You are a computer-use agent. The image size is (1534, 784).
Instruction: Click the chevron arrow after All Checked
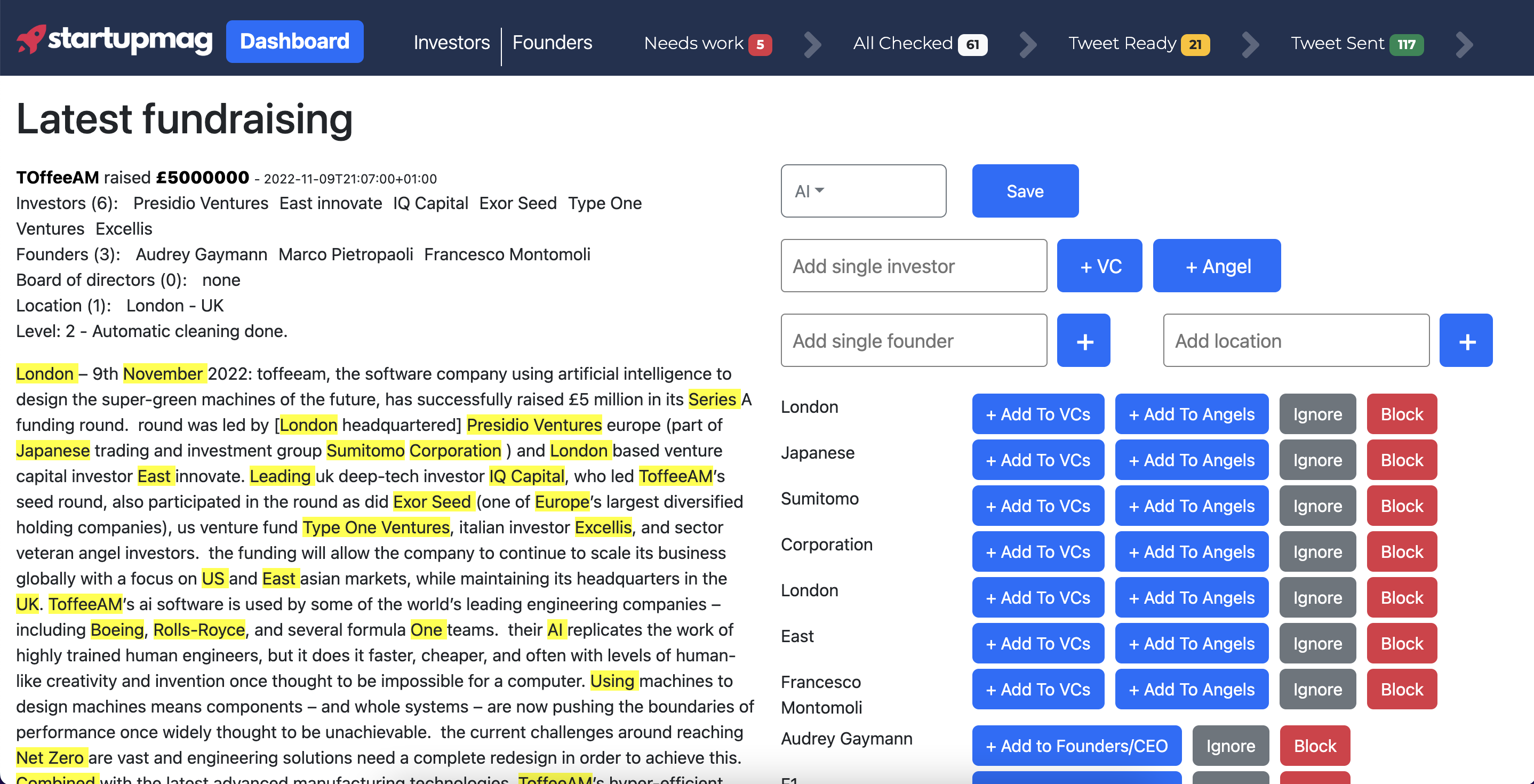[1027, 44]
